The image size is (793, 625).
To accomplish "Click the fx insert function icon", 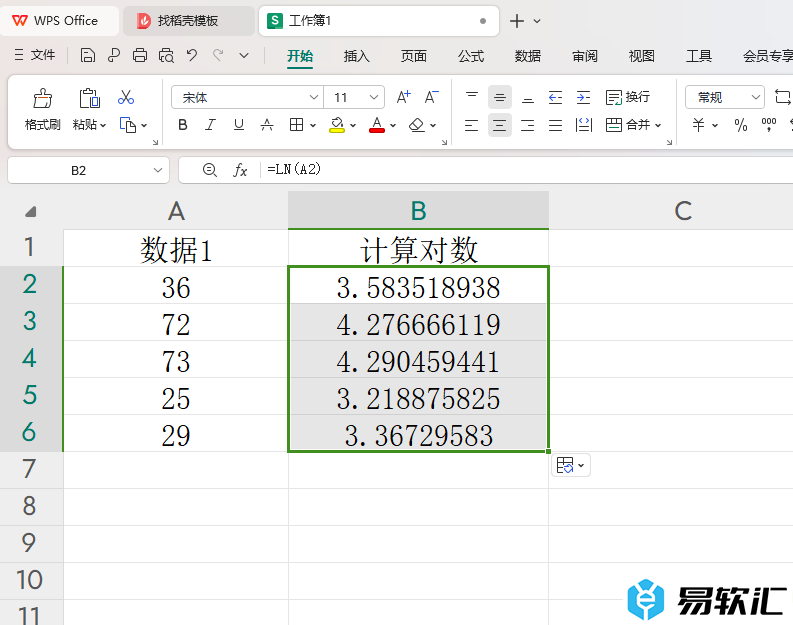I will pyautogui.click(x=240, y=170).
